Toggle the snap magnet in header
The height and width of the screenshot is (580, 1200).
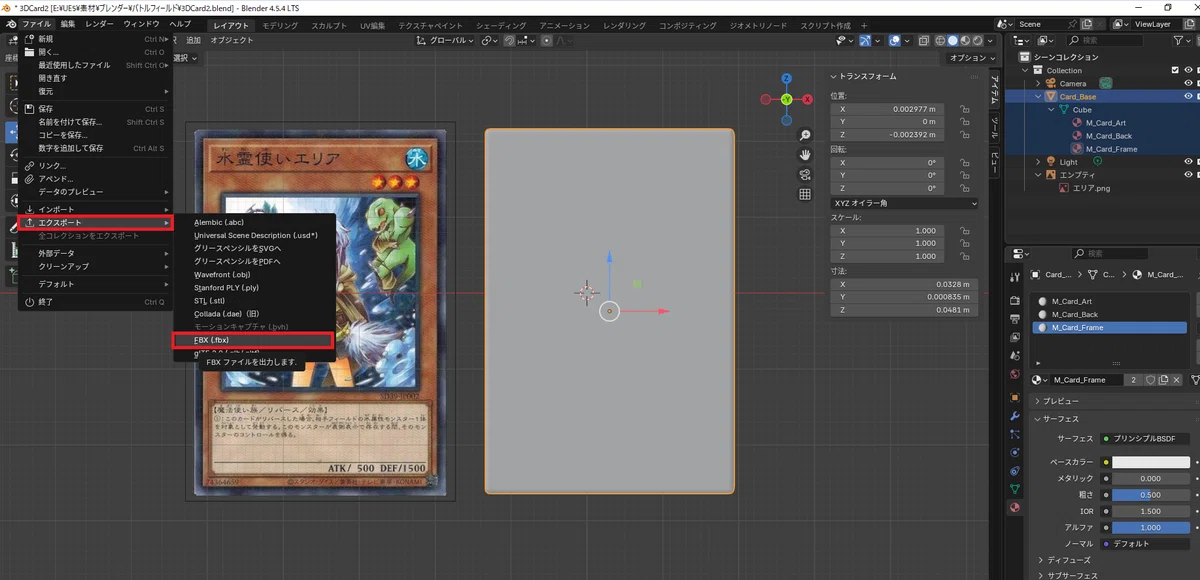(x=510, y=41)
